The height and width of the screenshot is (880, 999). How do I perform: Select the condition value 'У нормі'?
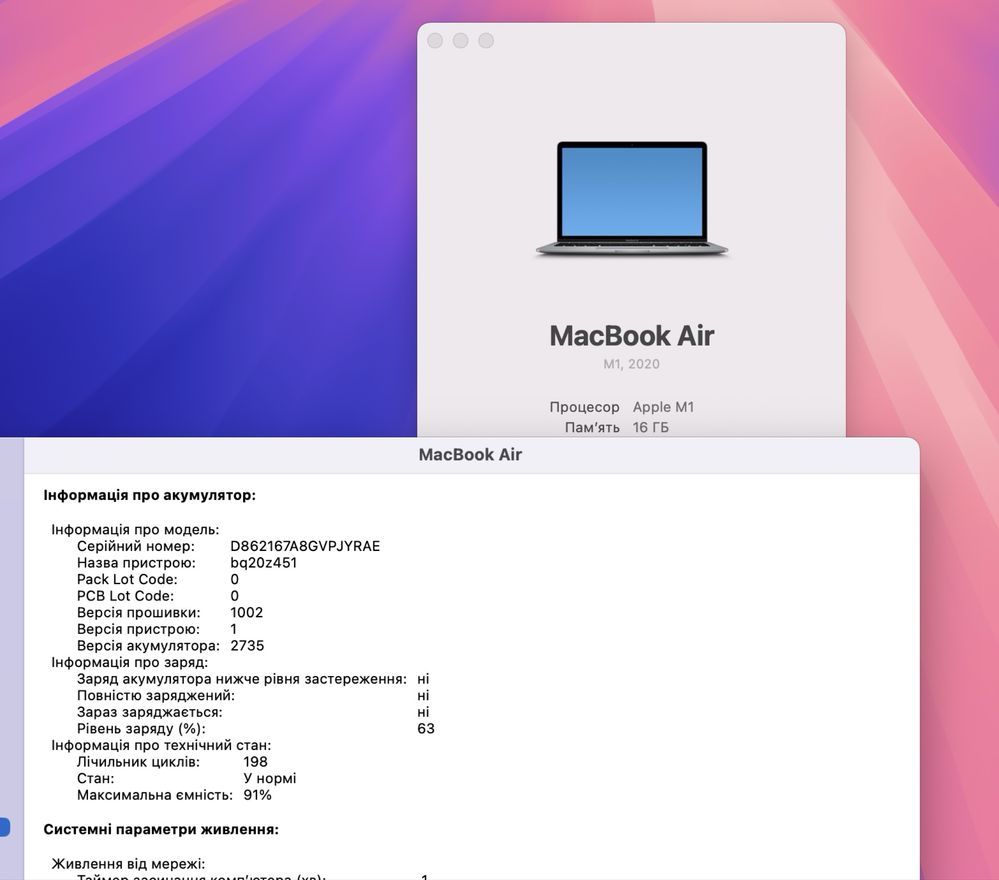(x=270, y=778)
